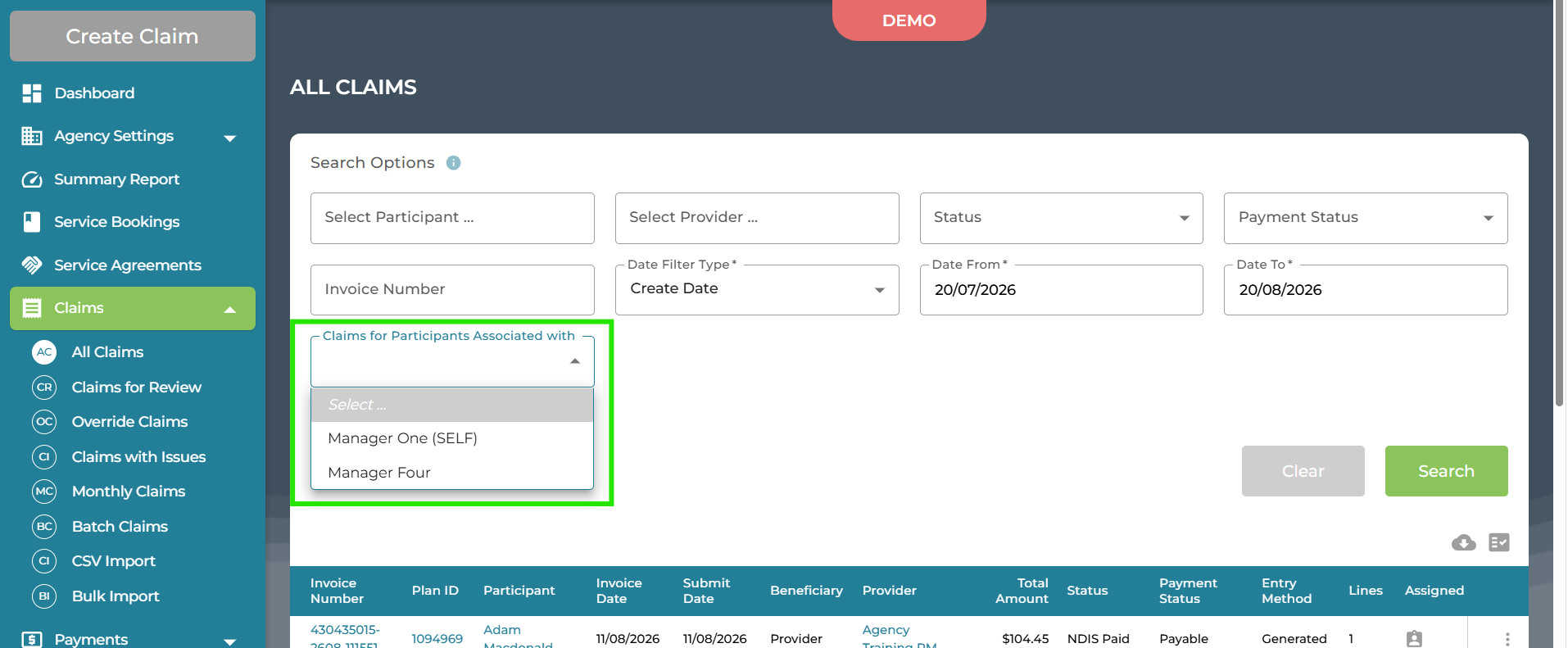Viewport: 1568px width, 648px height.
Task: Open Monthly Claims page
Action: point(129,492)
